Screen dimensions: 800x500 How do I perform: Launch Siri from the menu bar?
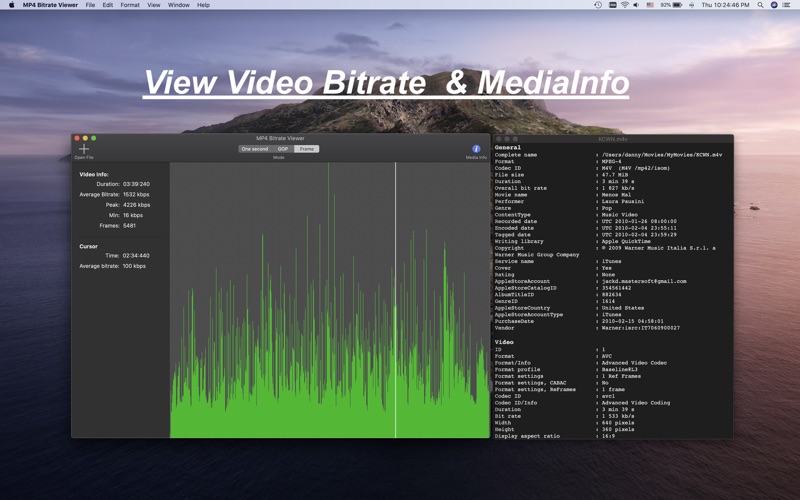click(773, 5)
